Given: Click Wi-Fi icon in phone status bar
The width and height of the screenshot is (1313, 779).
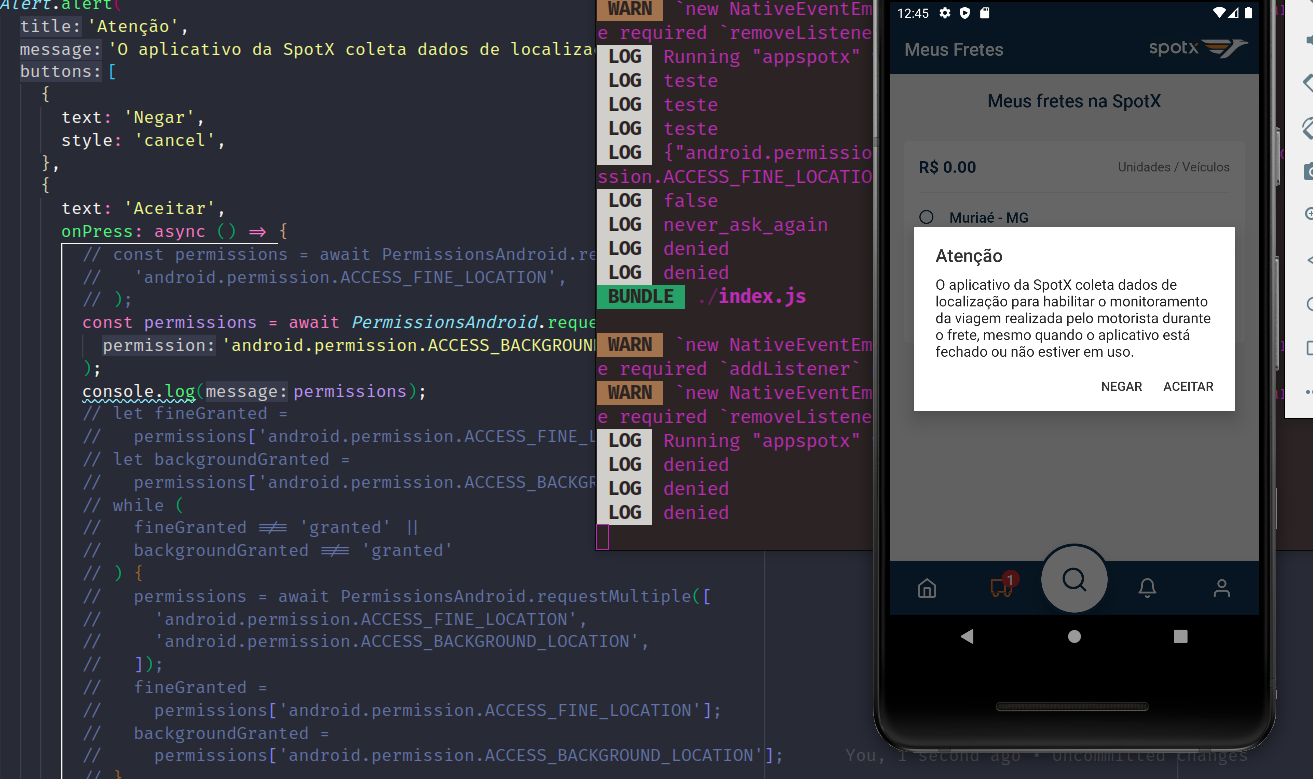Looking at the screenshot, I should click(1219, 13).
